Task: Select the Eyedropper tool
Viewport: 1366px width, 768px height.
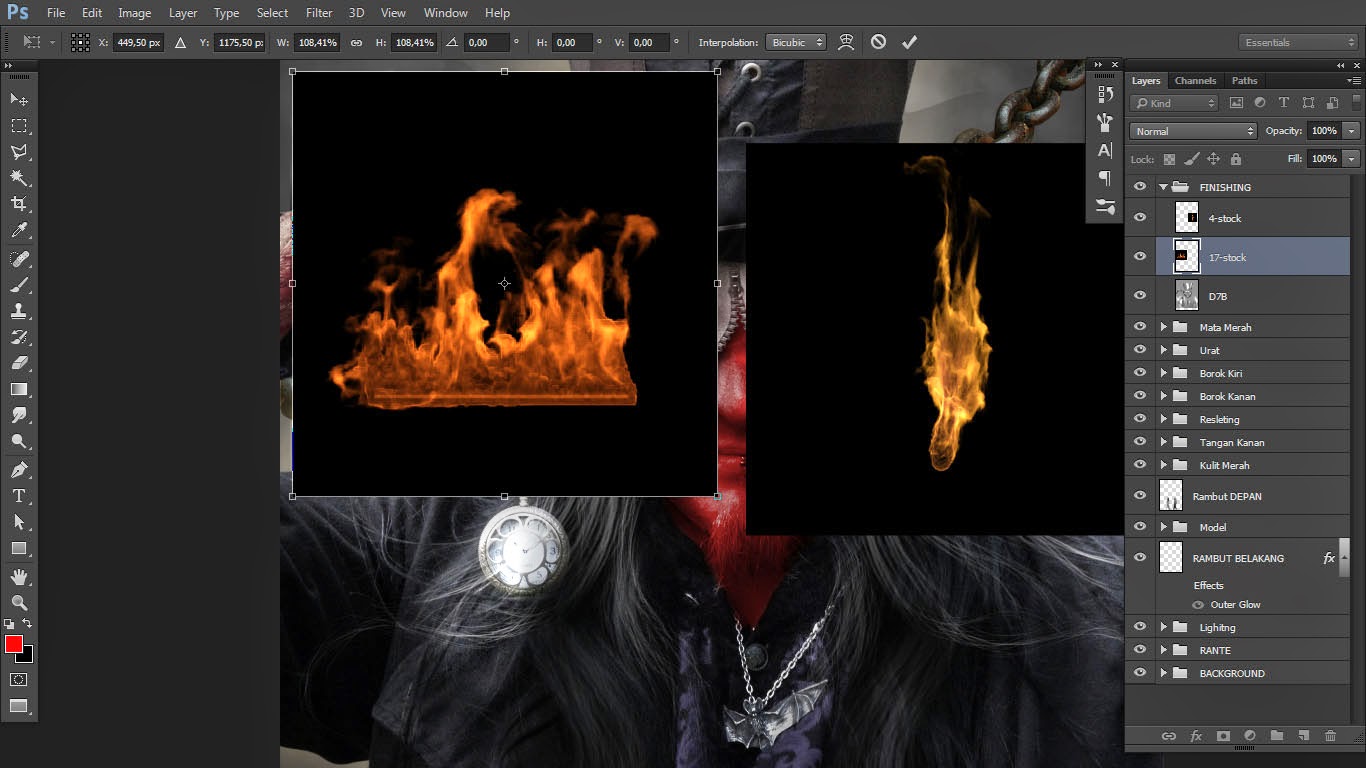Action: (19, 231)
